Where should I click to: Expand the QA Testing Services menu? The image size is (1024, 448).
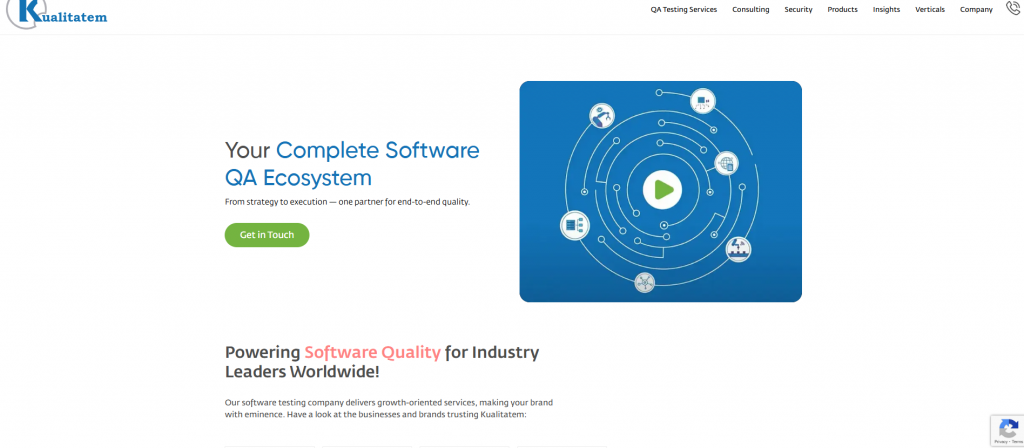pos(683,10)
